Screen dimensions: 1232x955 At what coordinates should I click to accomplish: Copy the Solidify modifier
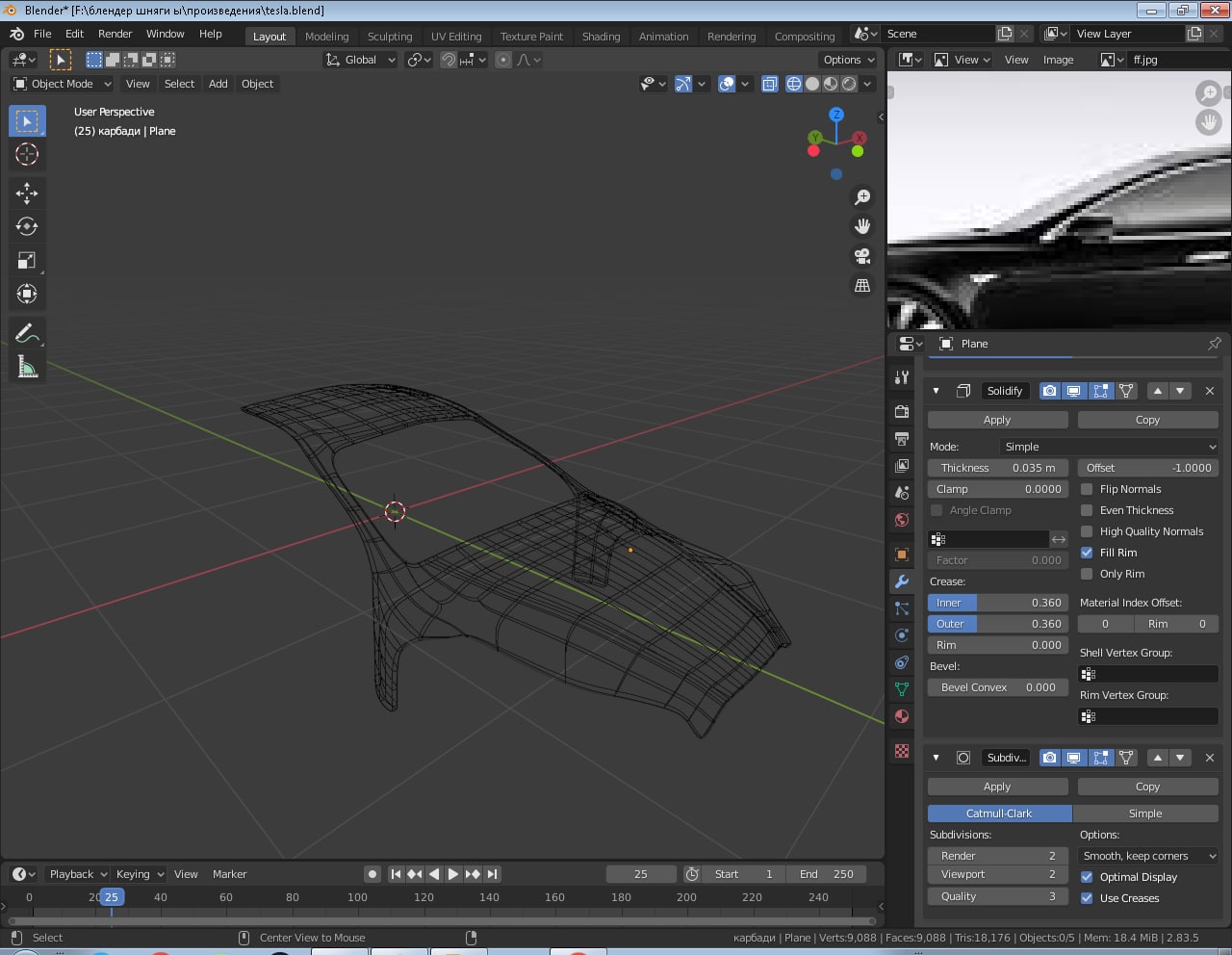(1147, 420)
